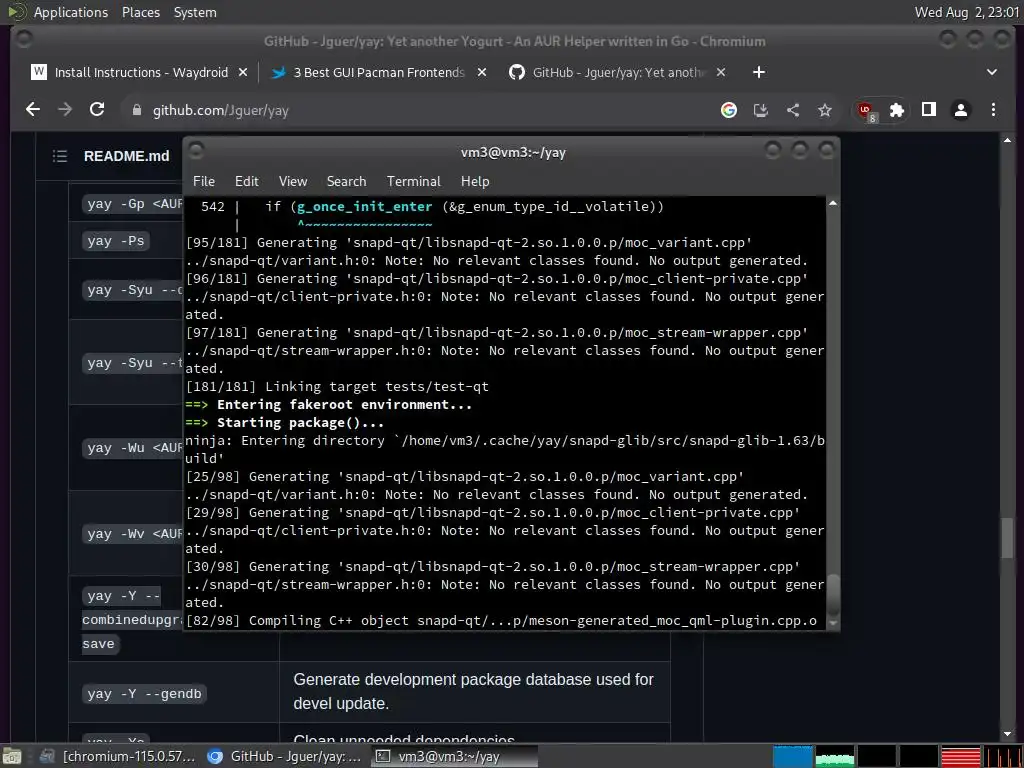Image resolution: width=1024 pixels, height=768 pixels.
Task: Click the Google icon in address bar
Action: pyautogui.click(x=729, y=110)
